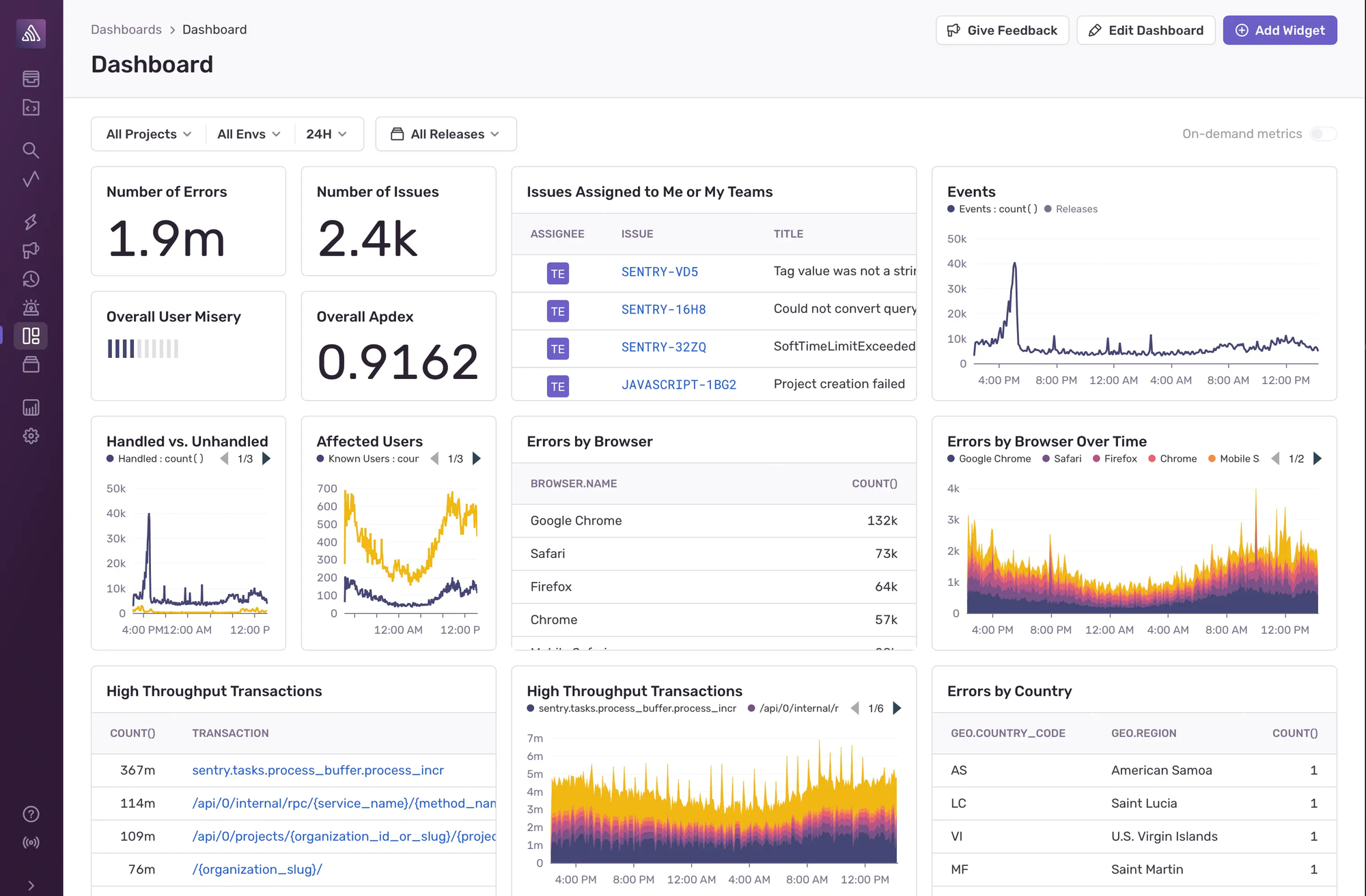The height and width of the screenshot is (896, 1366).
Task: Enable the On-demand metrics toggle
Action: 1322,134
